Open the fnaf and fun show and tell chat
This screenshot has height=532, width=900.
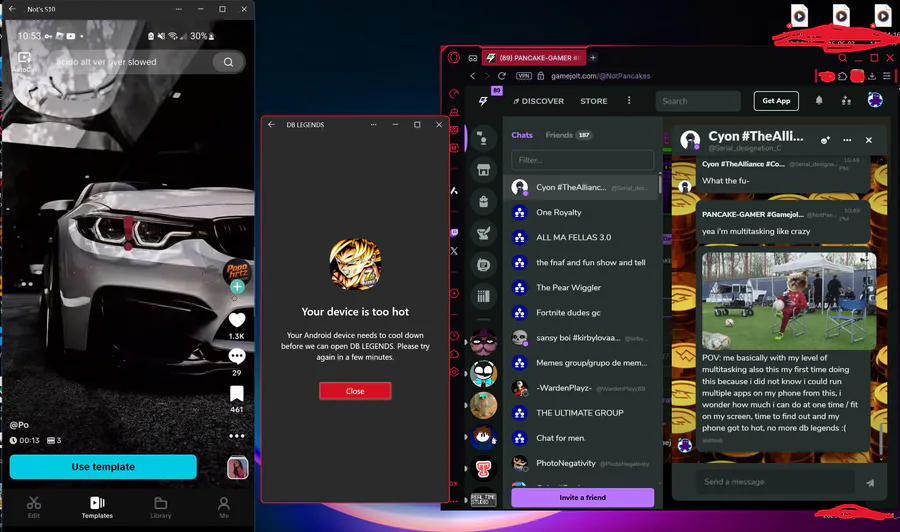click(x=580, y=262)
